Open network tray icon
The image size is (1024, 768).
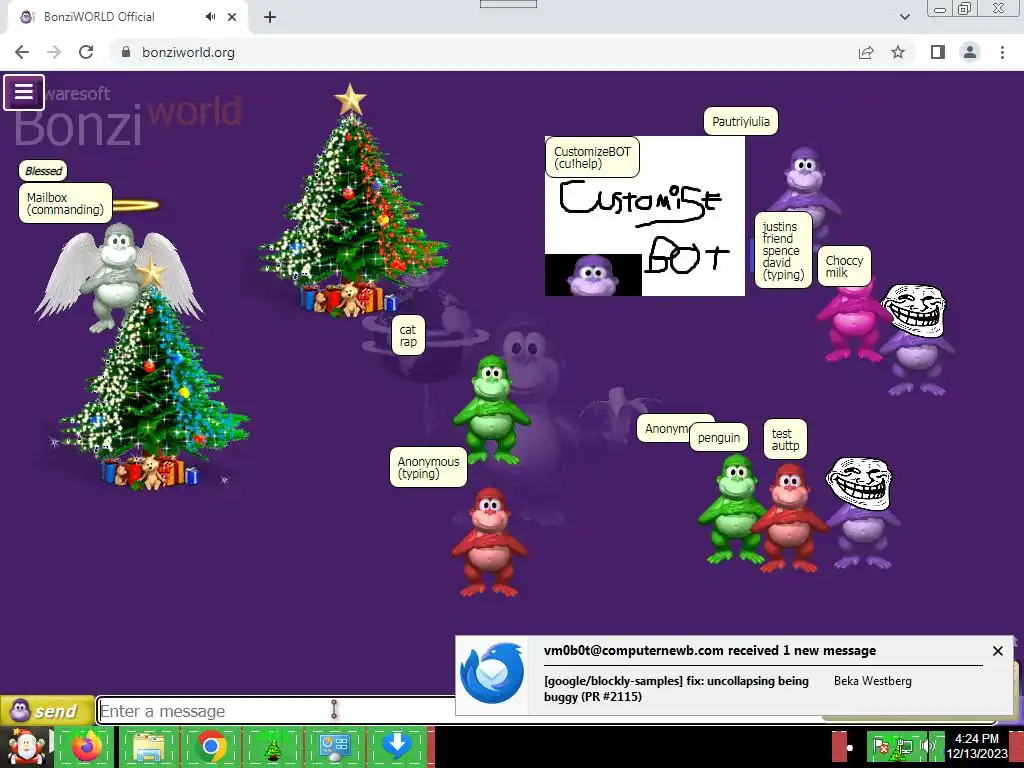click(904, 747)
